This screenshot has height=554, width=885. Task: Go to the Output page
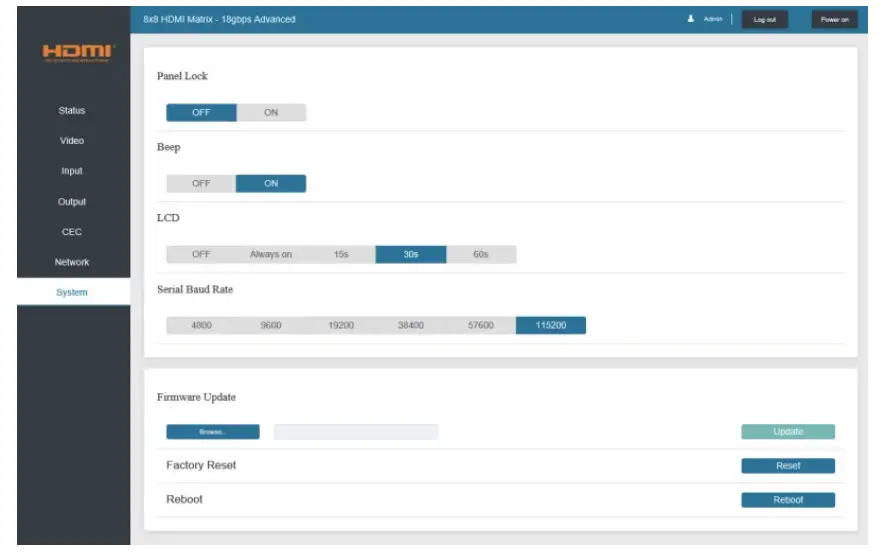[x=72, y=202]
